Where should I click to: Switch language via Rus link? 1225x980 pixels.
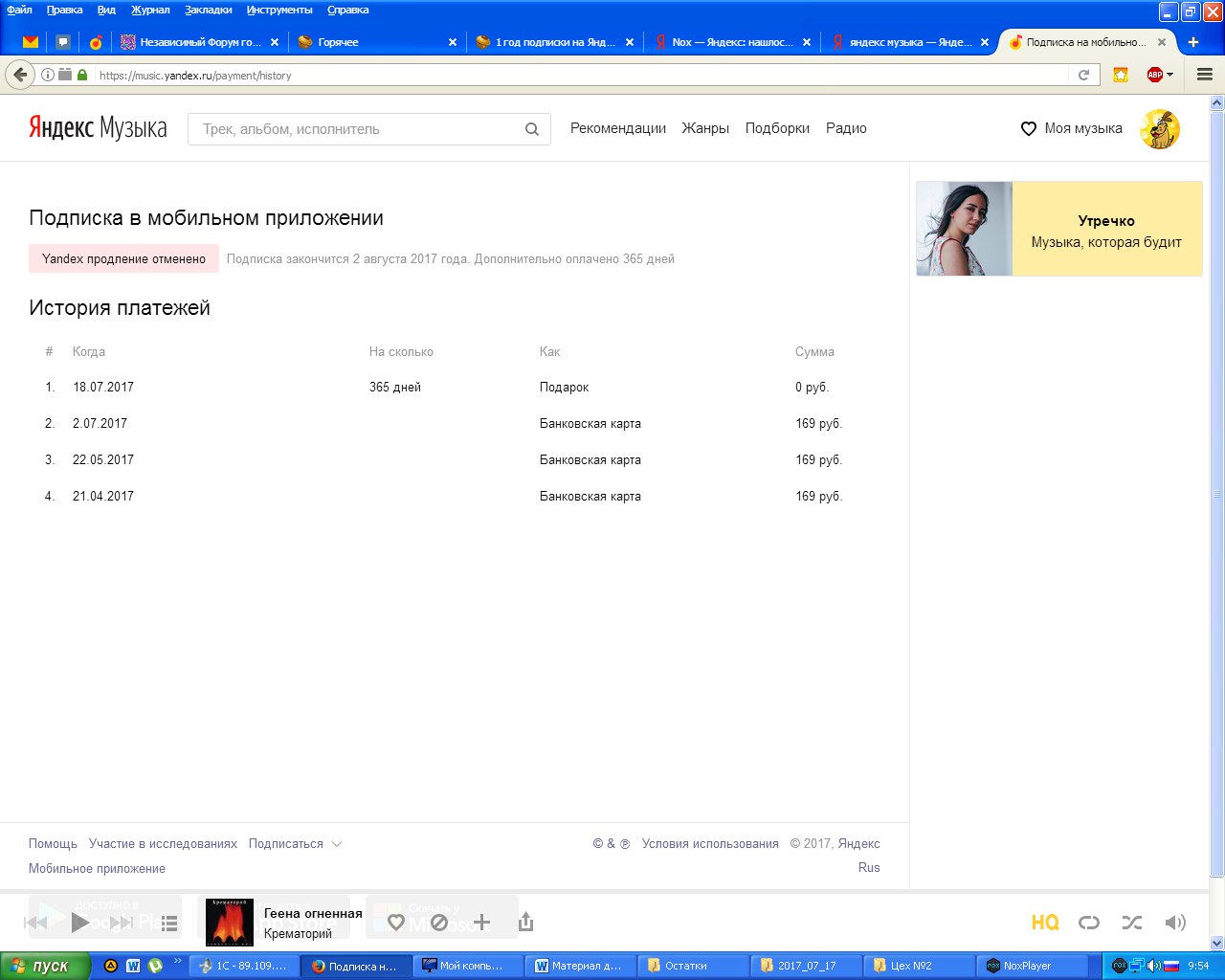(869, 868)
